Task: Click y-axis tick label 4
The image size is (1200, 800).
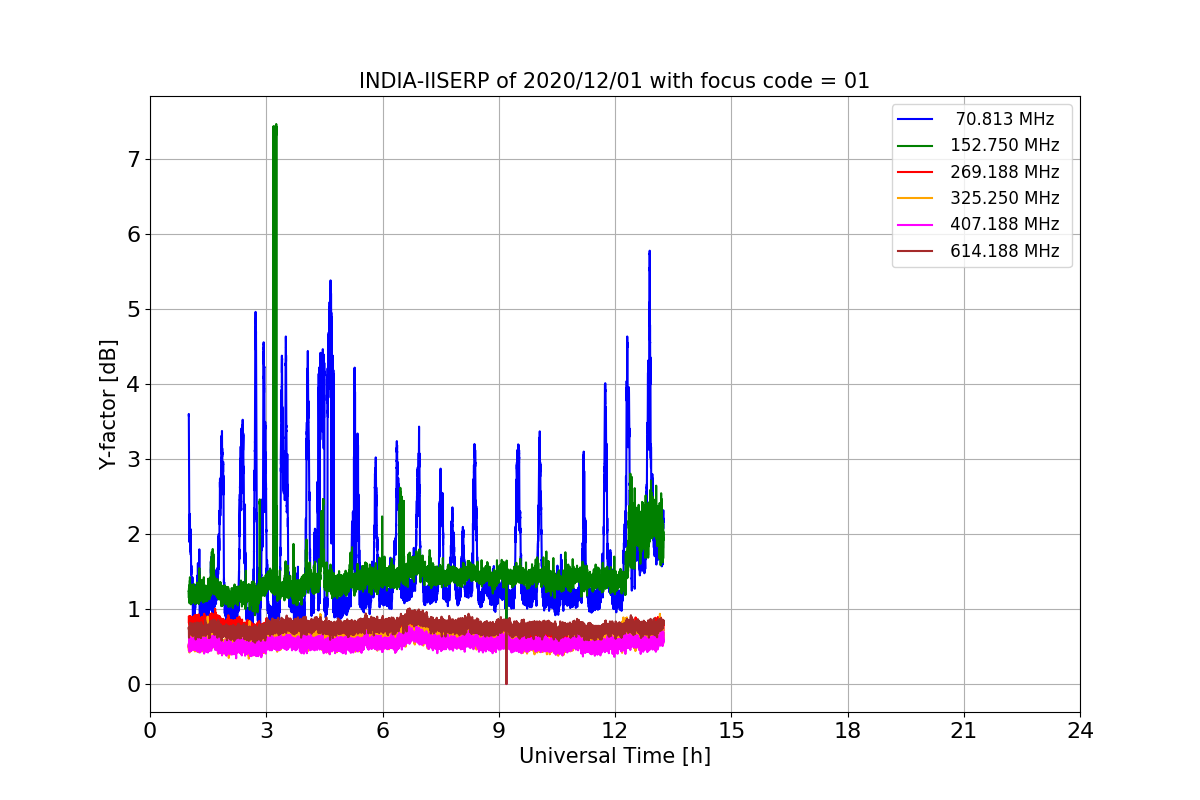Action: (x=134, y=384)
